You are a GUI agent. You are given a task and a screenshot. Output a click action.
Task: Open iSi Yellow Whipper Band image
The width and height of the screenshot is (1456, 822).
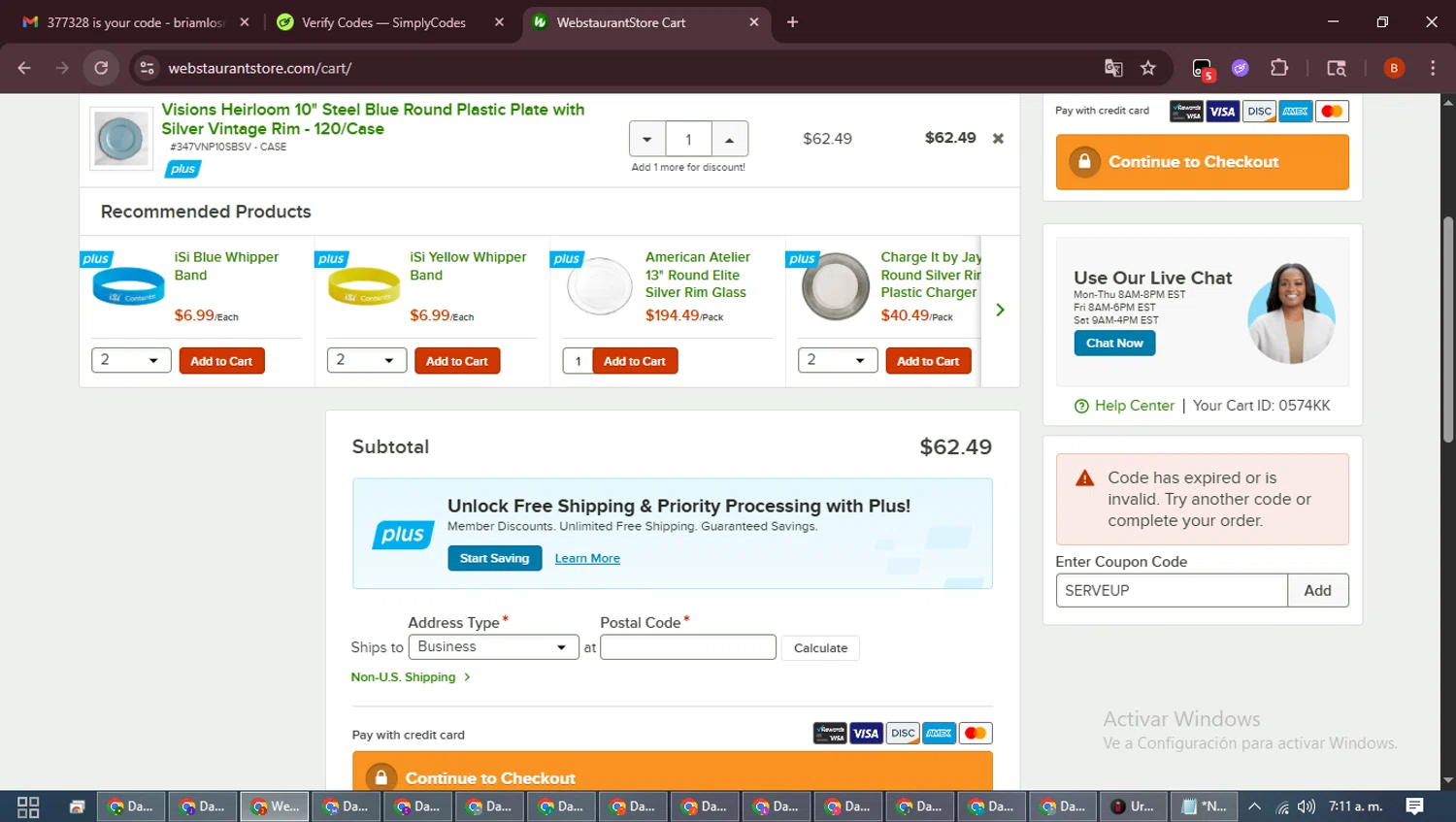(364, 287)
